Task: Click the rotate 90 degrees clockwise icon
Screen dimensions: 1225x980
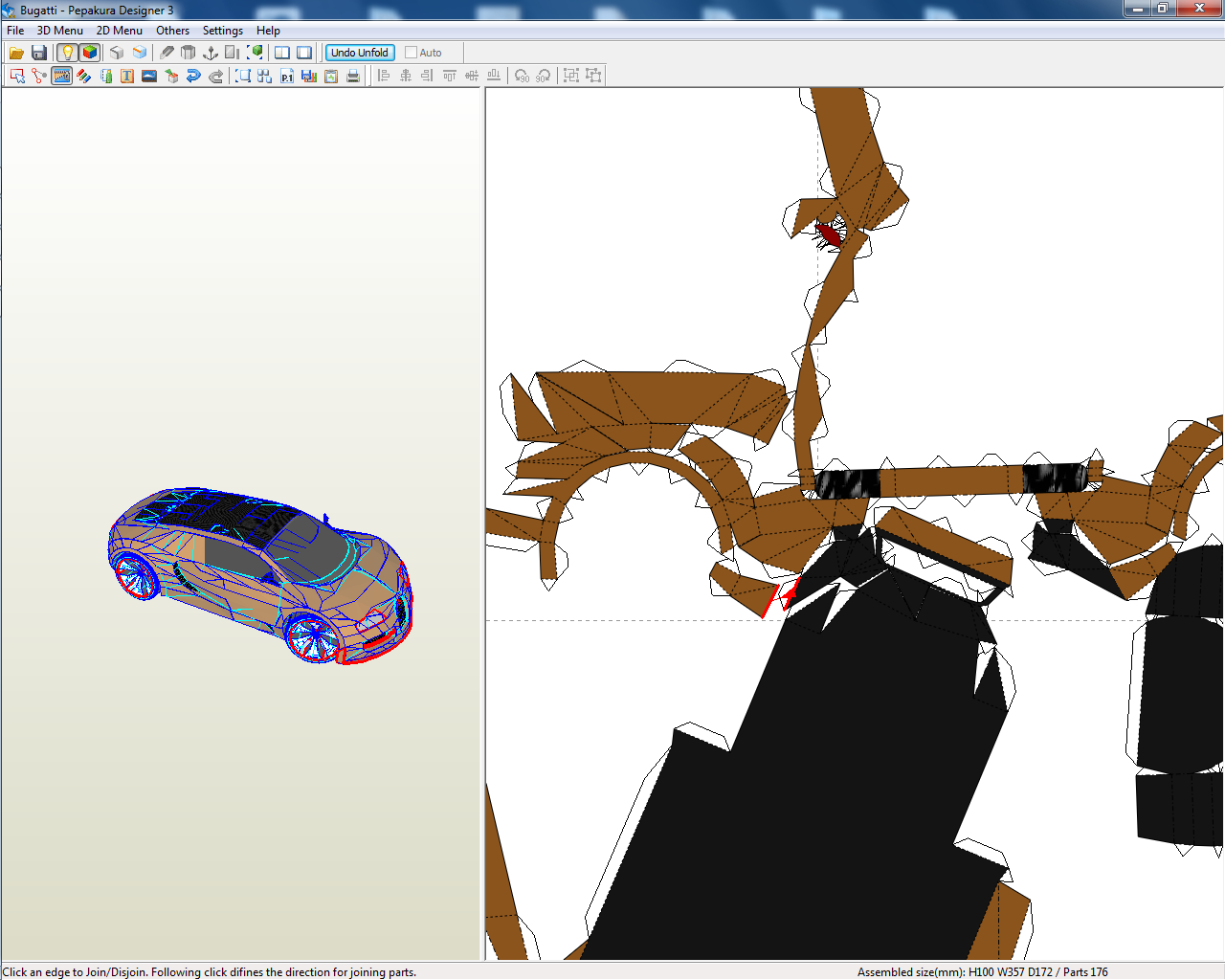Action: point(543,76)
